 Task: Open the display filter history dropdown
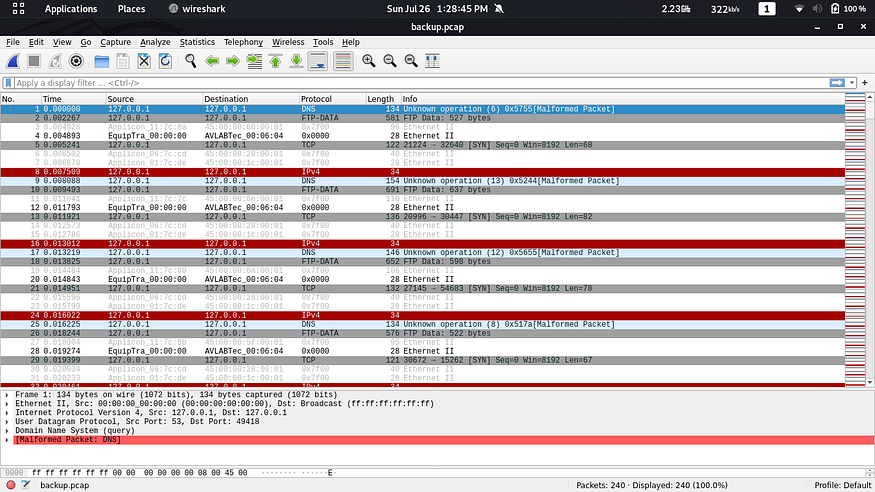click(852, 83)
